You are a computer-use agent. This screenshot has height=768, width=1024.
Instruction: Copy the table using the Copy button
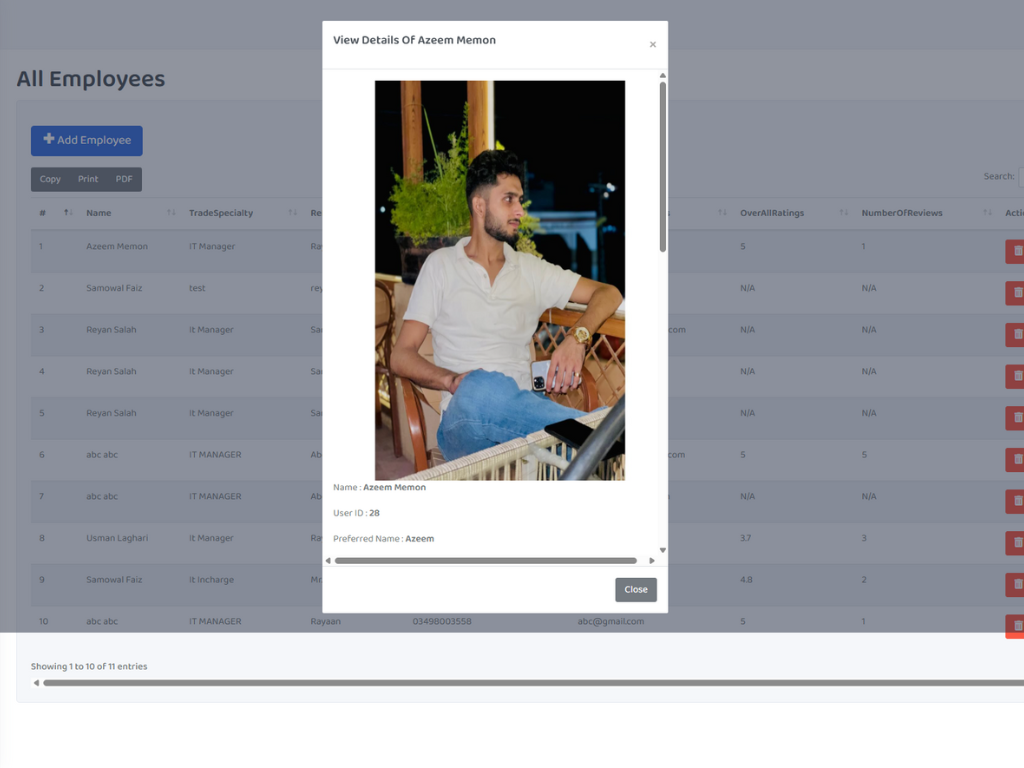tap(50, 179)
